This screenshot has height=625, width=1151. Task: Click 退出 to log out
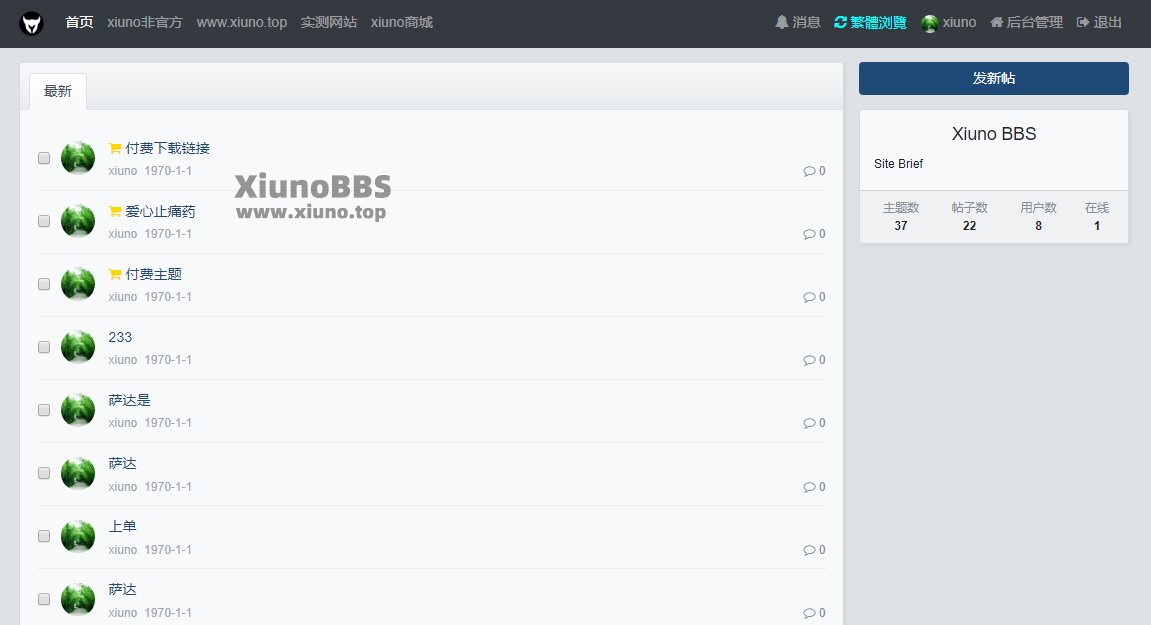click(x=1099, y=23)
